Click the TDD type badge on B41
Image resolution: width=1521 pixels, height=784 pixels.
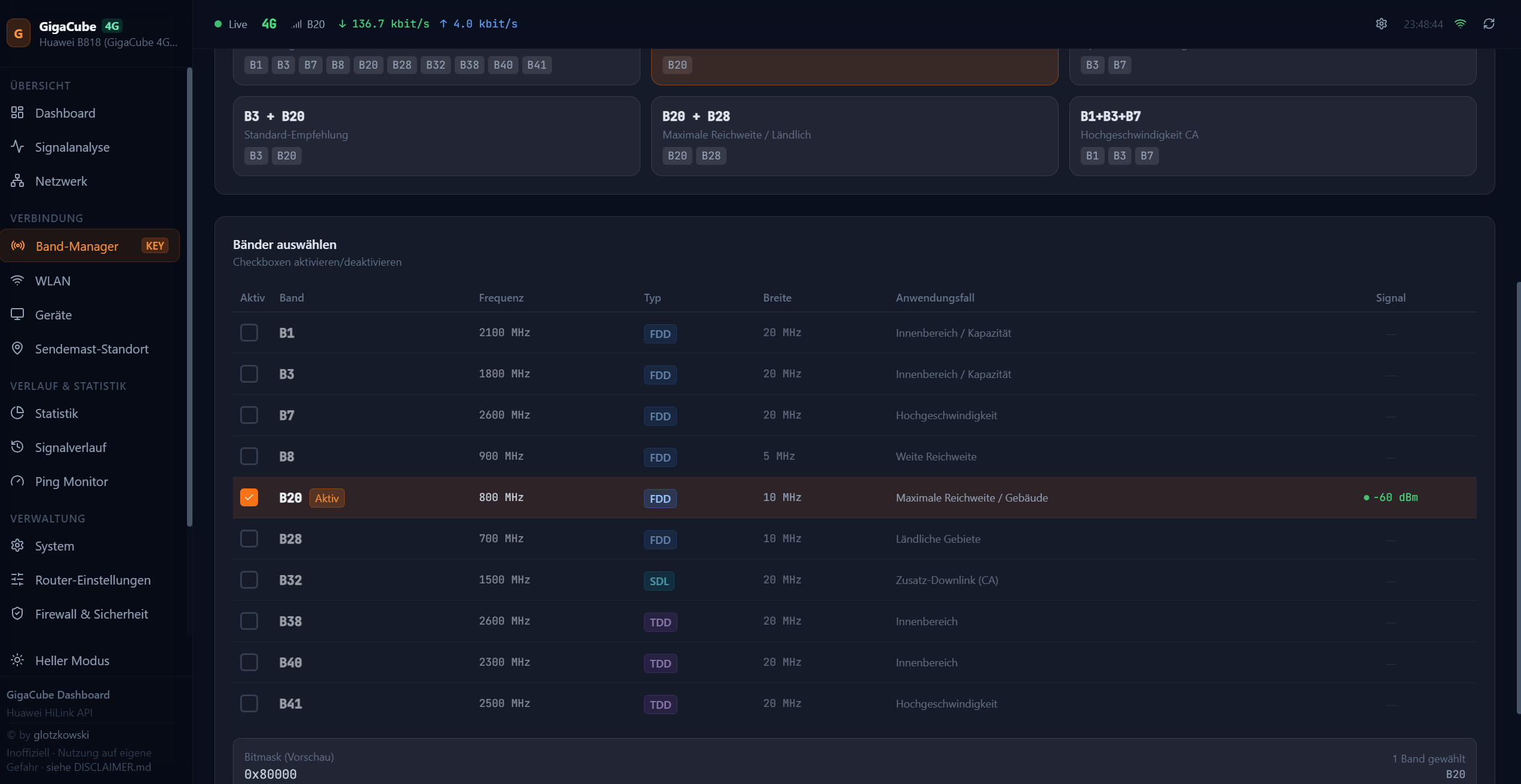660,705
